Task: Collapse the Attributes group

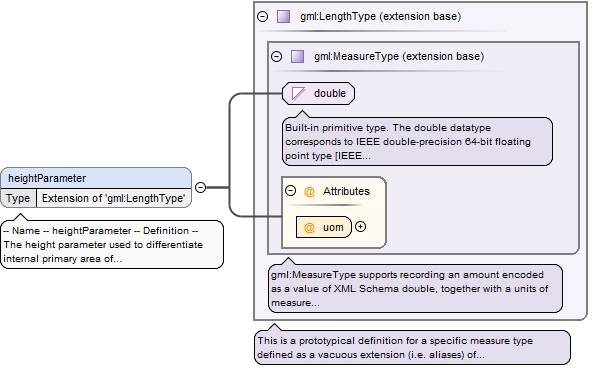Action: tap(291, 191)
